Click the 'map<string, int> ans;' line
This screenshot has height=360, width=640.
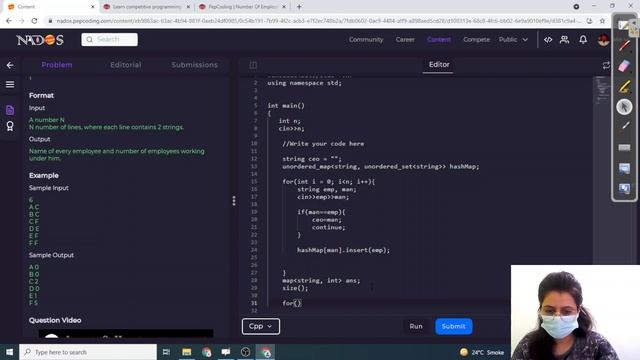pos(321,280)
